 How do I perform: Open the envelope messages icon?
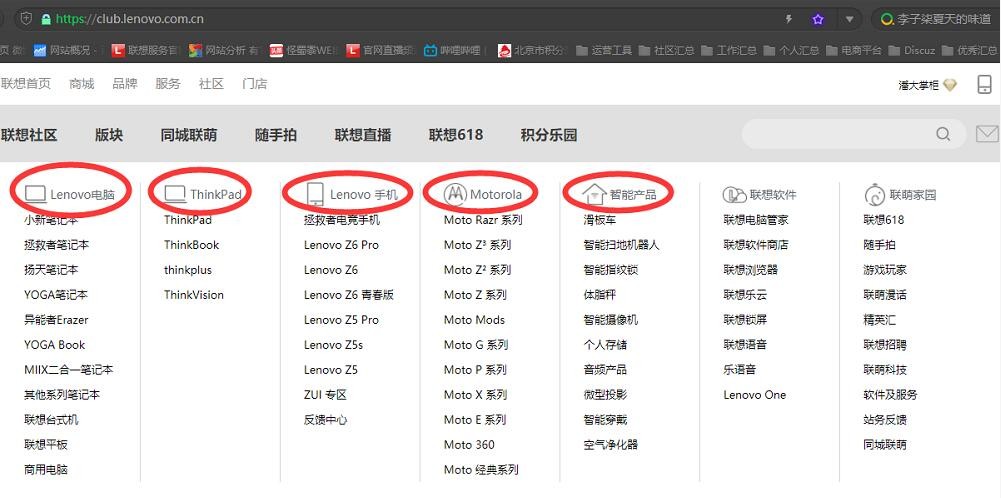[x=987, y=133]
